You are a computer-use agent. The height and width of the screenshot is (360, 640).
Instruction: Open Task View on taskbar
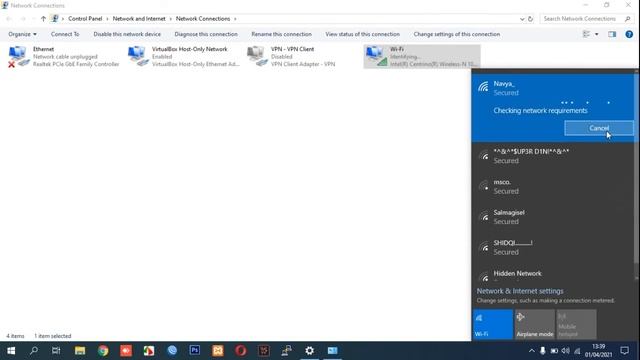56,351
